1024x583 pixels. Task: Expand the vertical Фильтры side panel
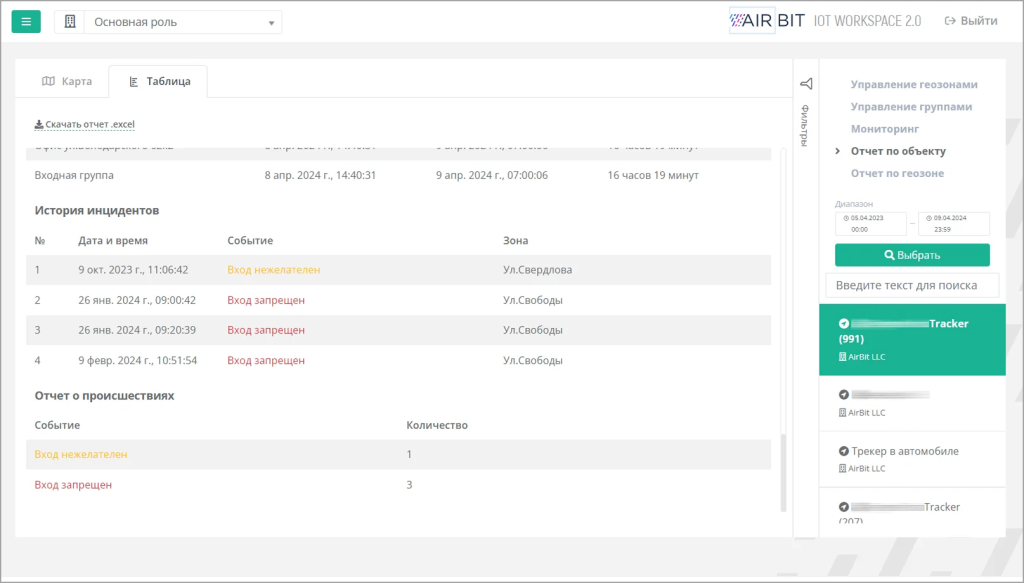coord(806,125)
